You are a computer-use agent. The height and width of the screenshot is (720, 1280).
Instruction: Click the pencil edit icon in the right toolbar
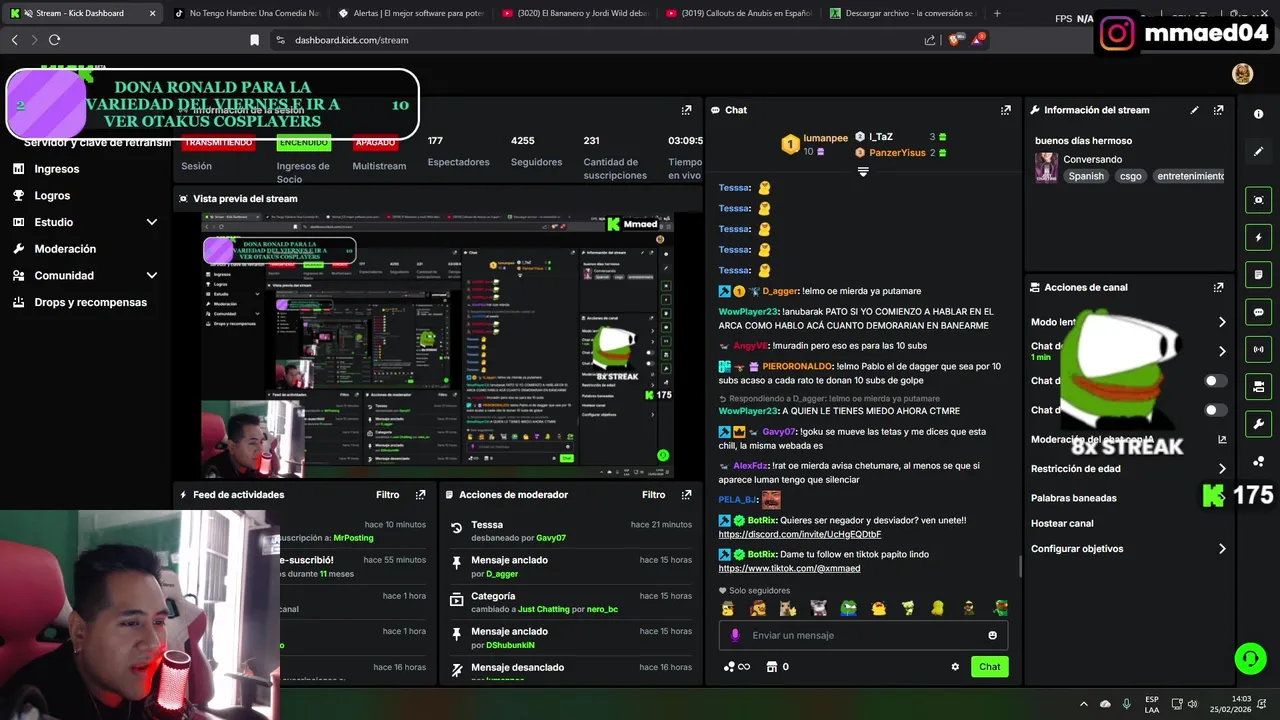coord(1258,152)
